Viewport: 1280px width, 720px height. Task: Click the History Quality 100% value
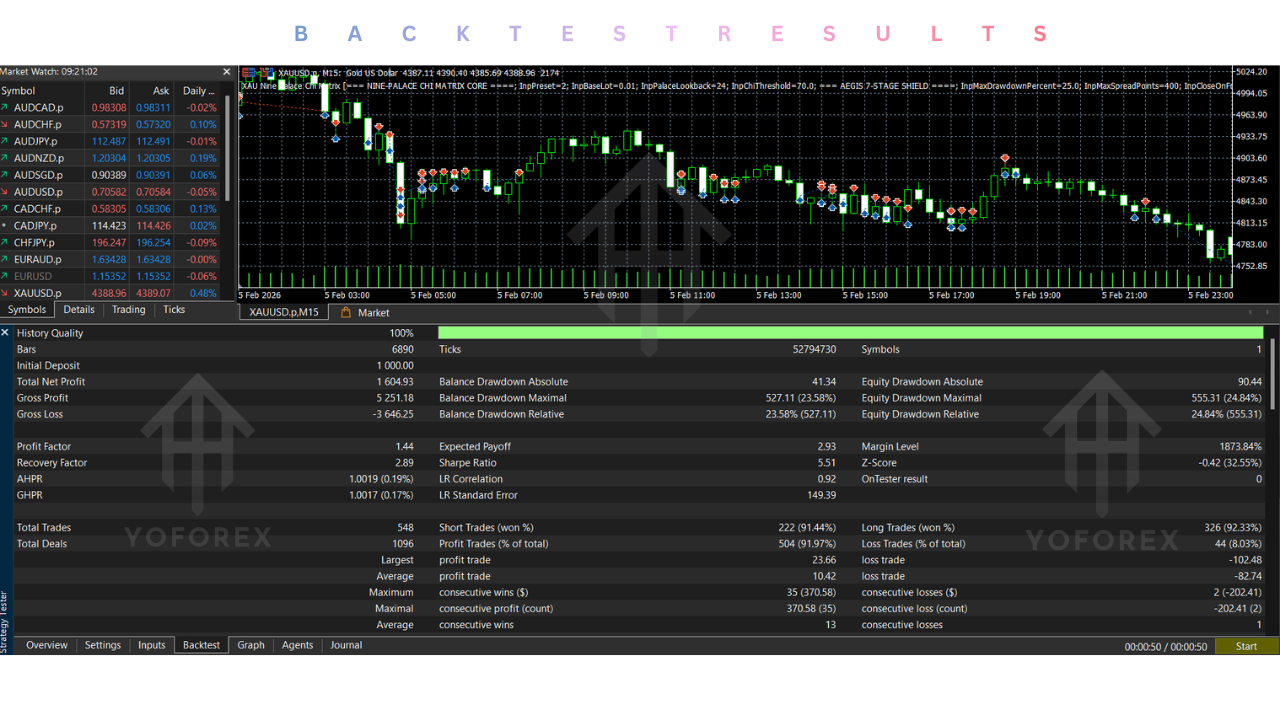pos(402,334)
